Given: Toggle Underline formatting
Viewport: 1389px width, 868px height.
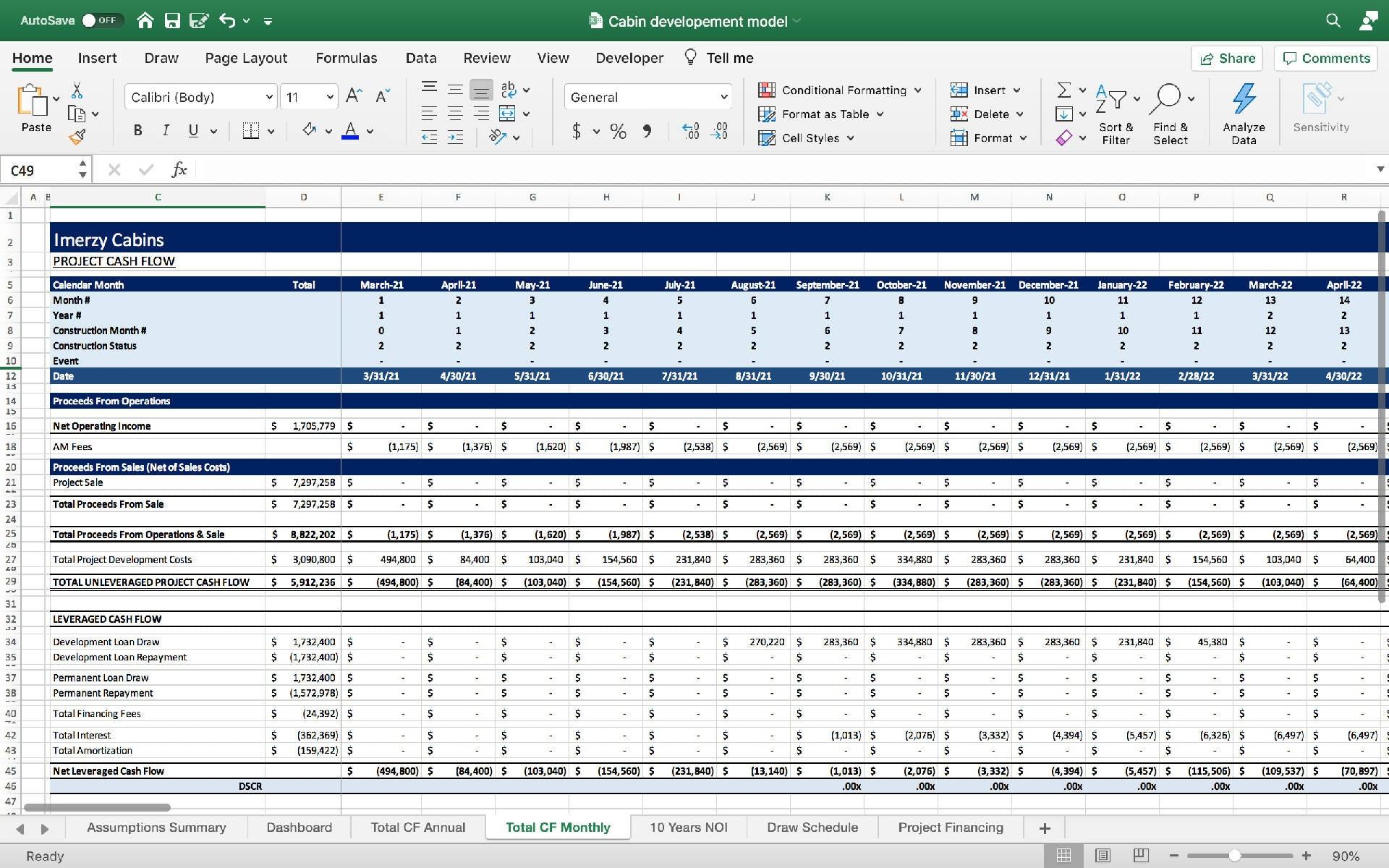Looking at the screenshot, I should [x=193, y=131].
